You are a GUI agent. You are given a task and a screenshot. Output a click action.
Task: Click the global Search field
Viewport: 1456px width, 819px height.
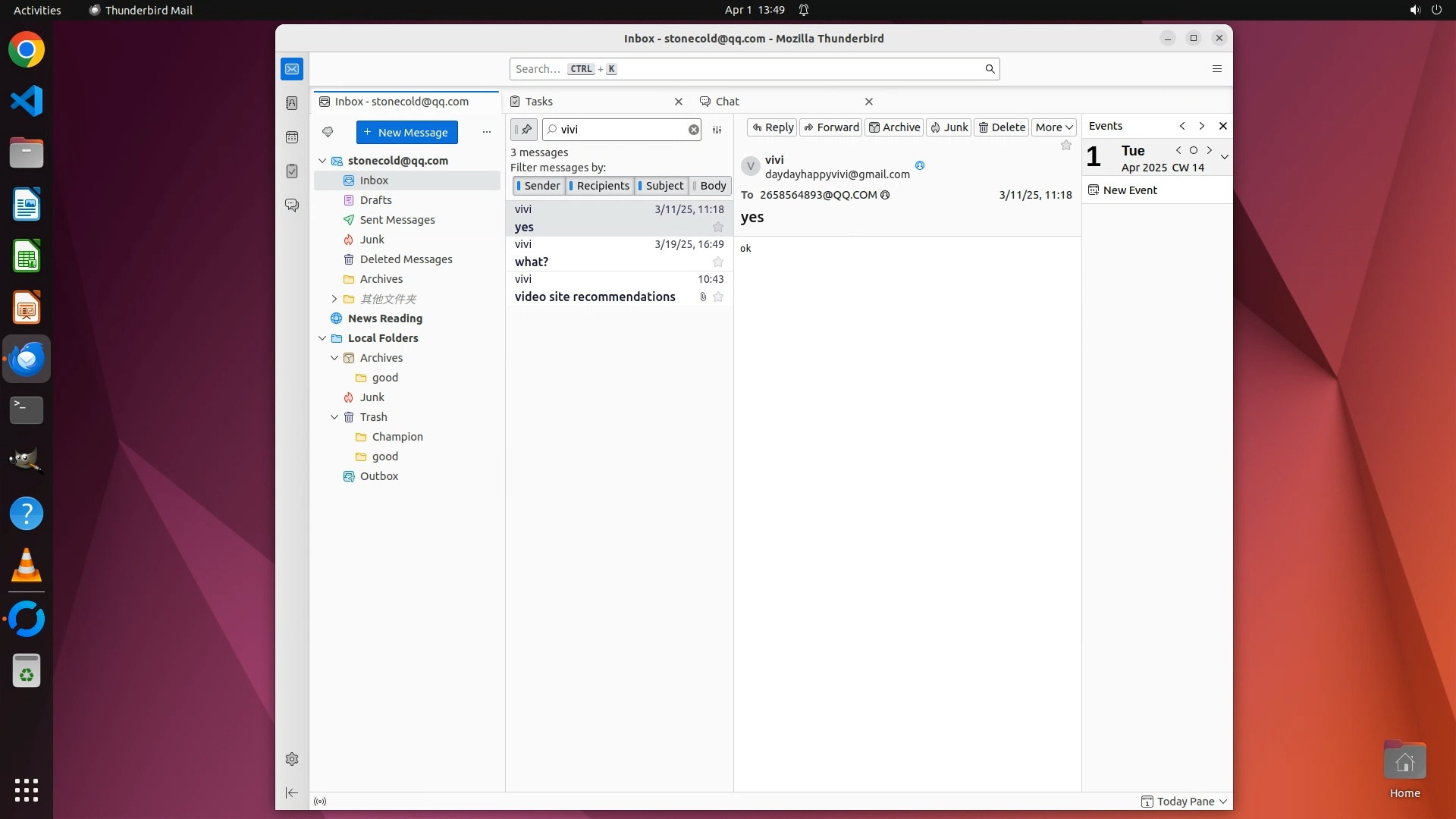(747, 69)
